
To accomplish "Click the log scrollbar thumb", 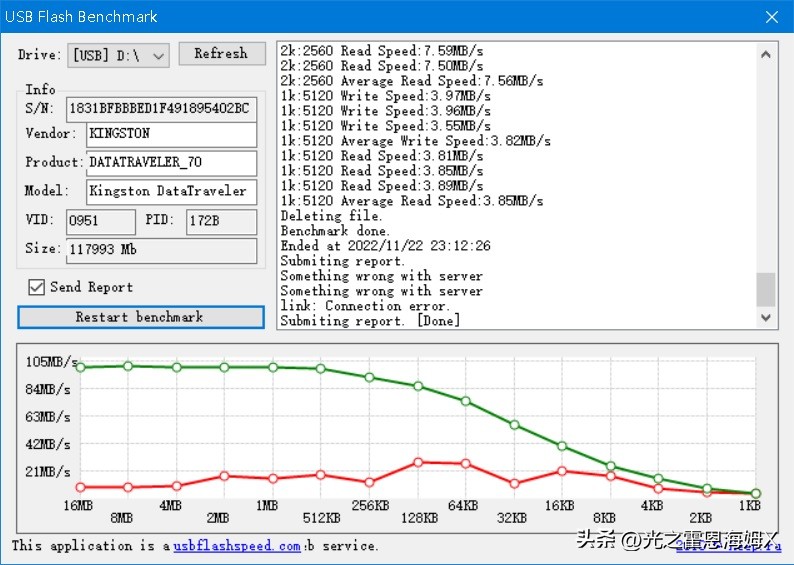I will click(766, 289).
